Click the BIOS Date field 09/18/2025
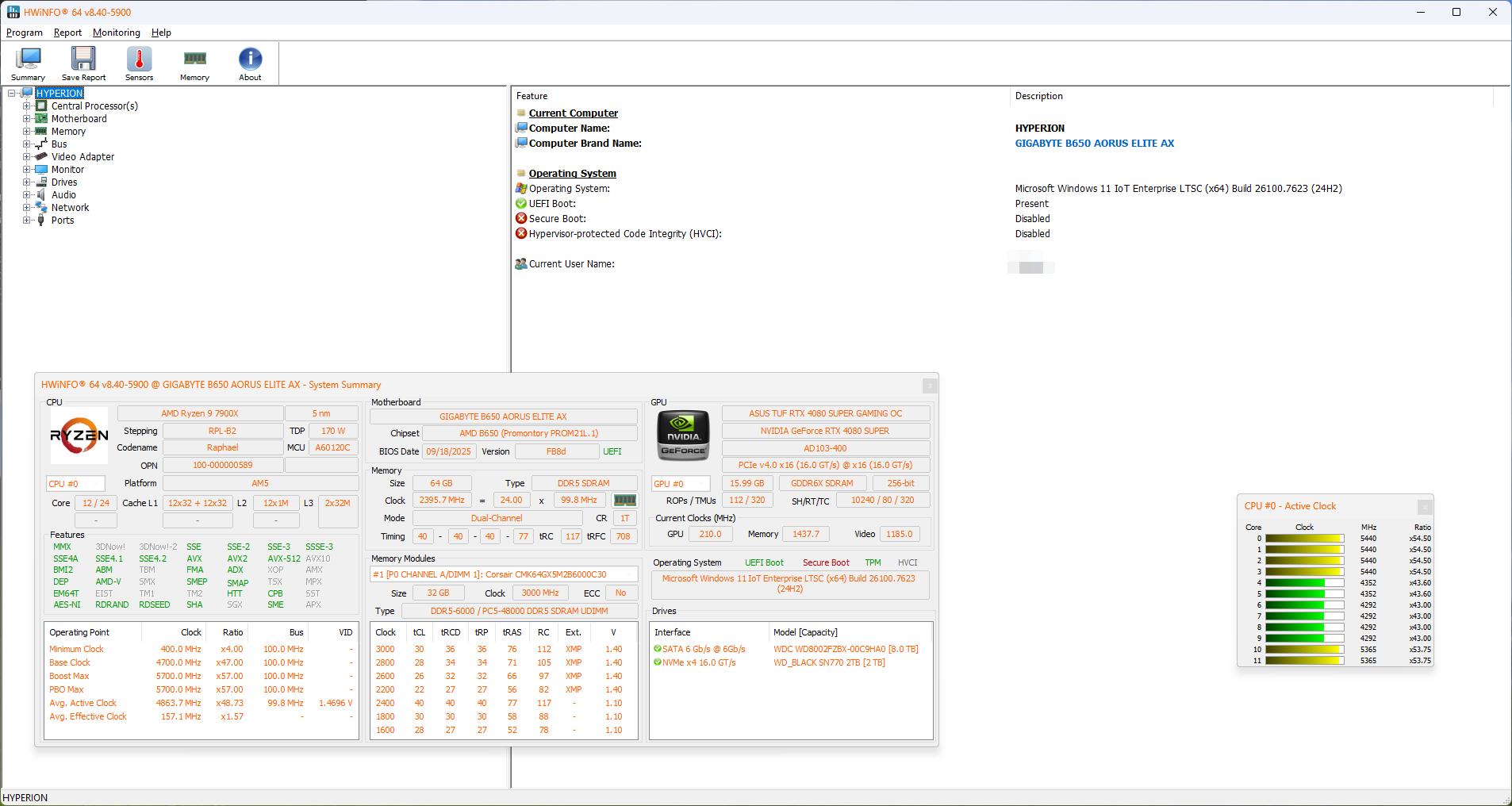The image size is (1512, 806). coord(448,451)
